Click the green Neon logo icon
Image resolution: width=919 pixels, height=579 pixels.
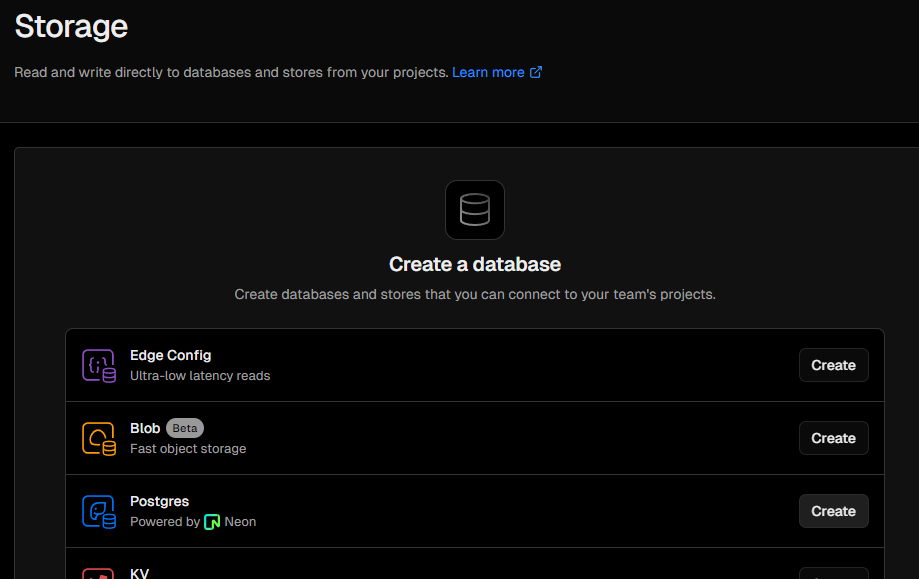pyautogui.click(x=212, y=522)
